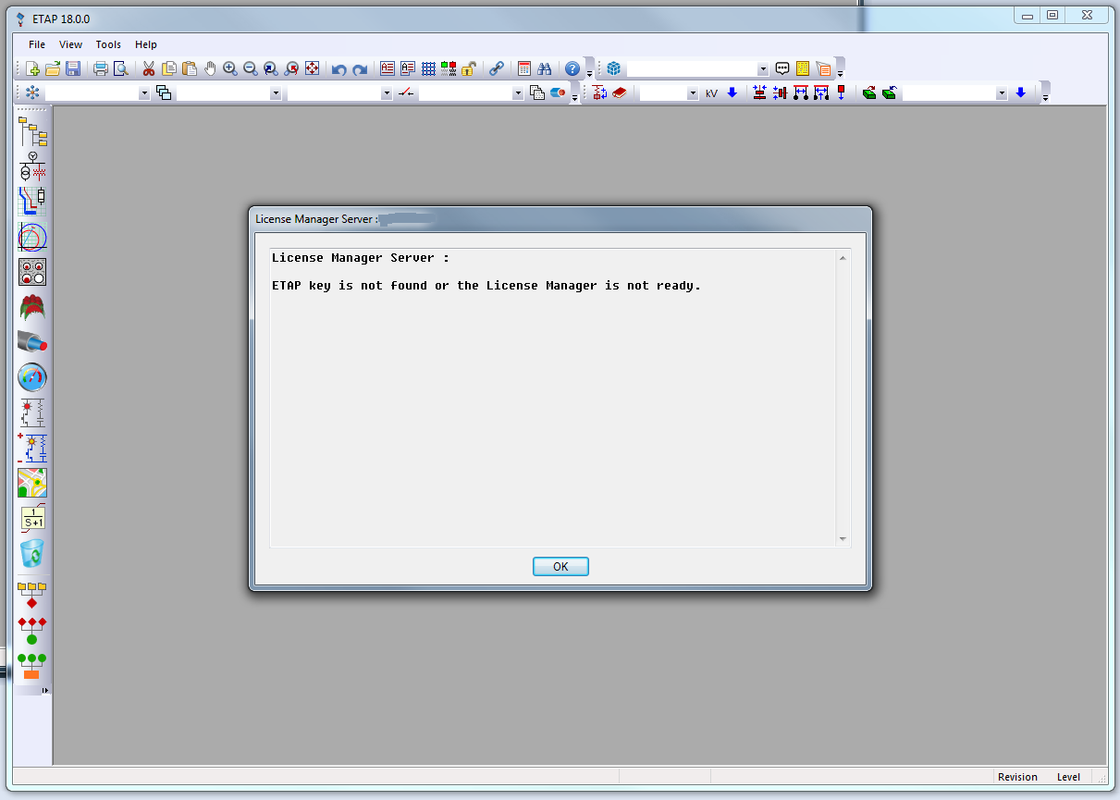Open toolbar options arrow after Help icon

pos(589,74)
